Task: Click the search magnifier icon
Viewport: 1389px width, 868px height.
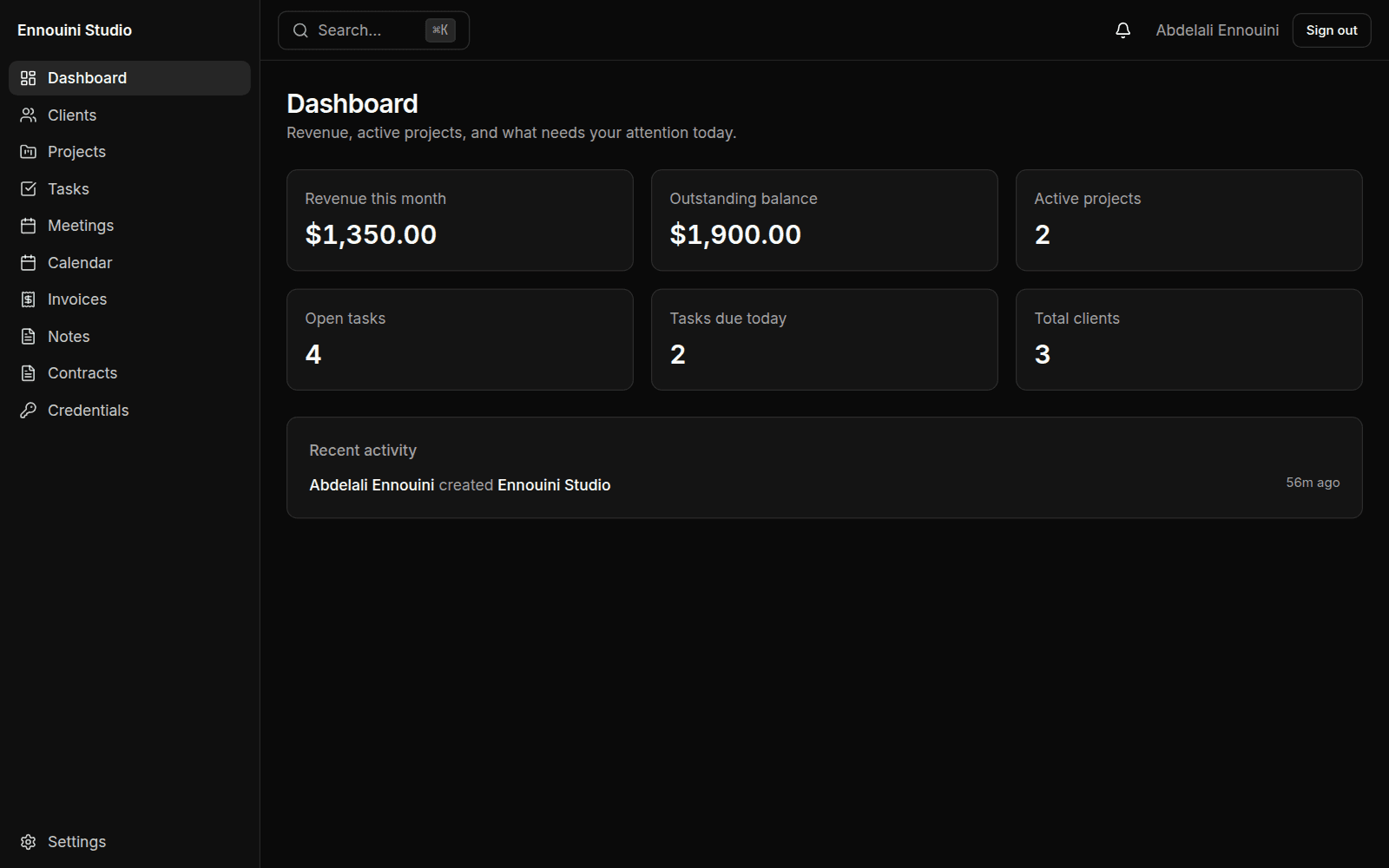Action: 300,30
